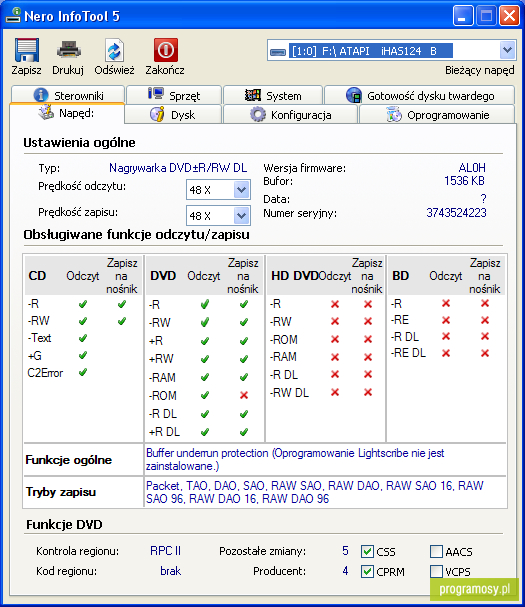Click the Nero InfoTool title bar icon

(13, 15)
